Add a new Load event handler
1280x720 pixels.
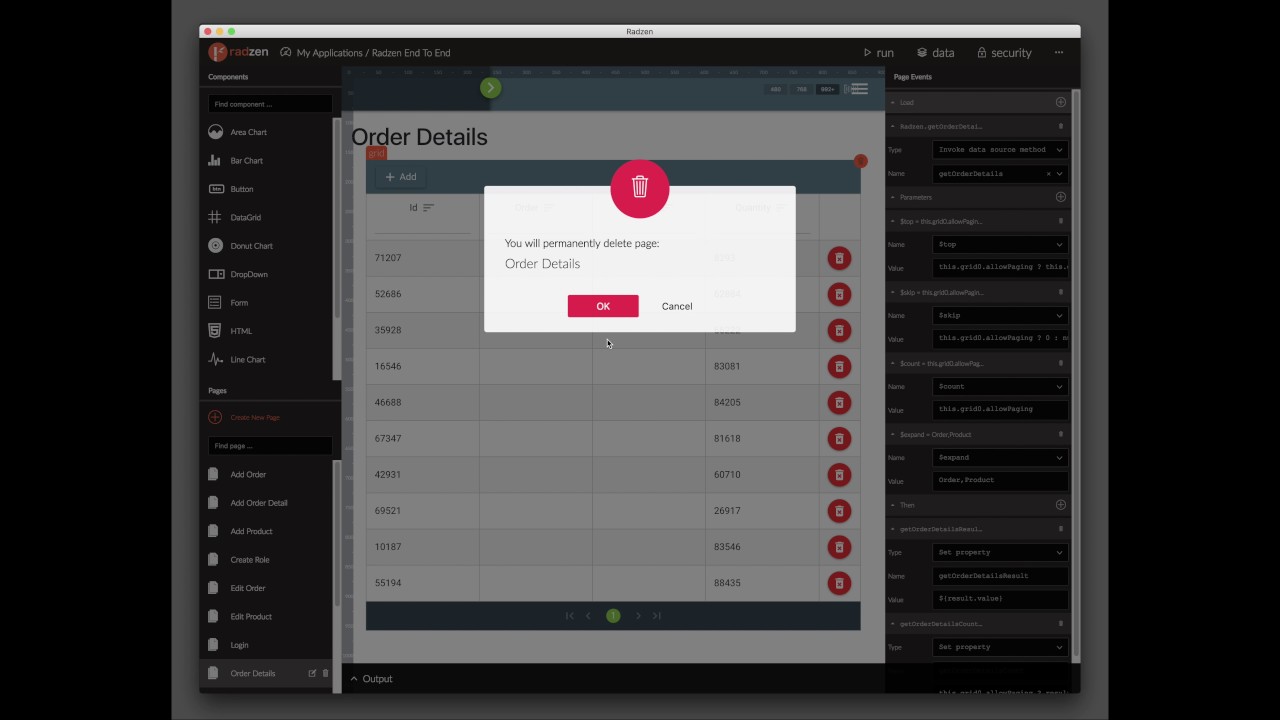click(1061, 102)
